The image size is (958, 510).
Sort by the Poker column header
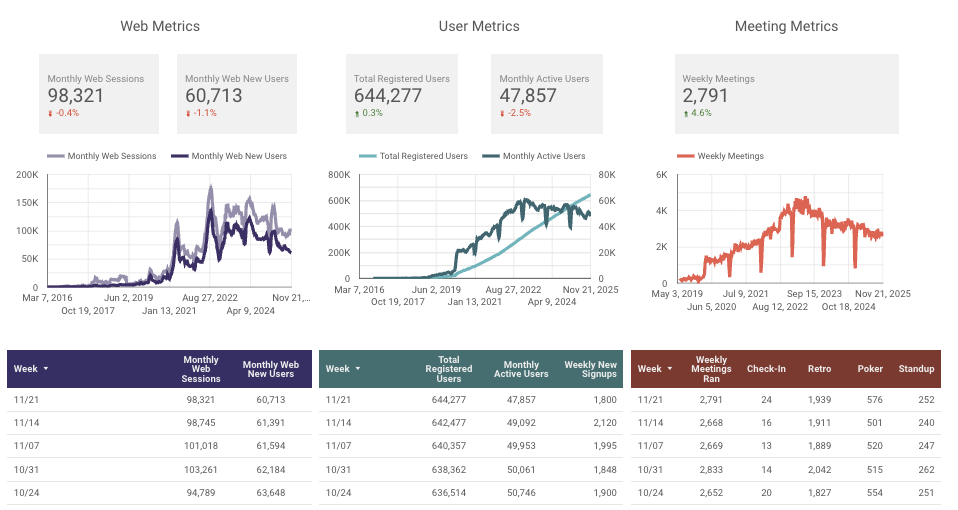tap(869, 369)
